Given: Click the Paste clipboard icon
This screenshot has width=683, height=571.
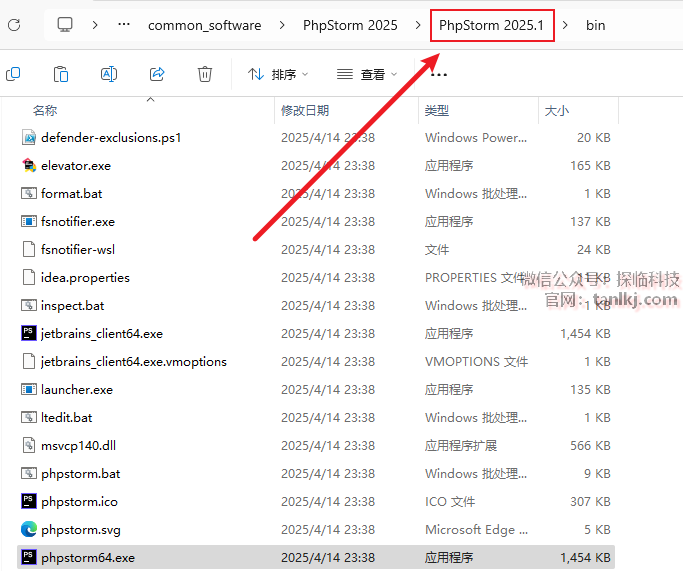Looking at the screenshot, I should [61, 74].
